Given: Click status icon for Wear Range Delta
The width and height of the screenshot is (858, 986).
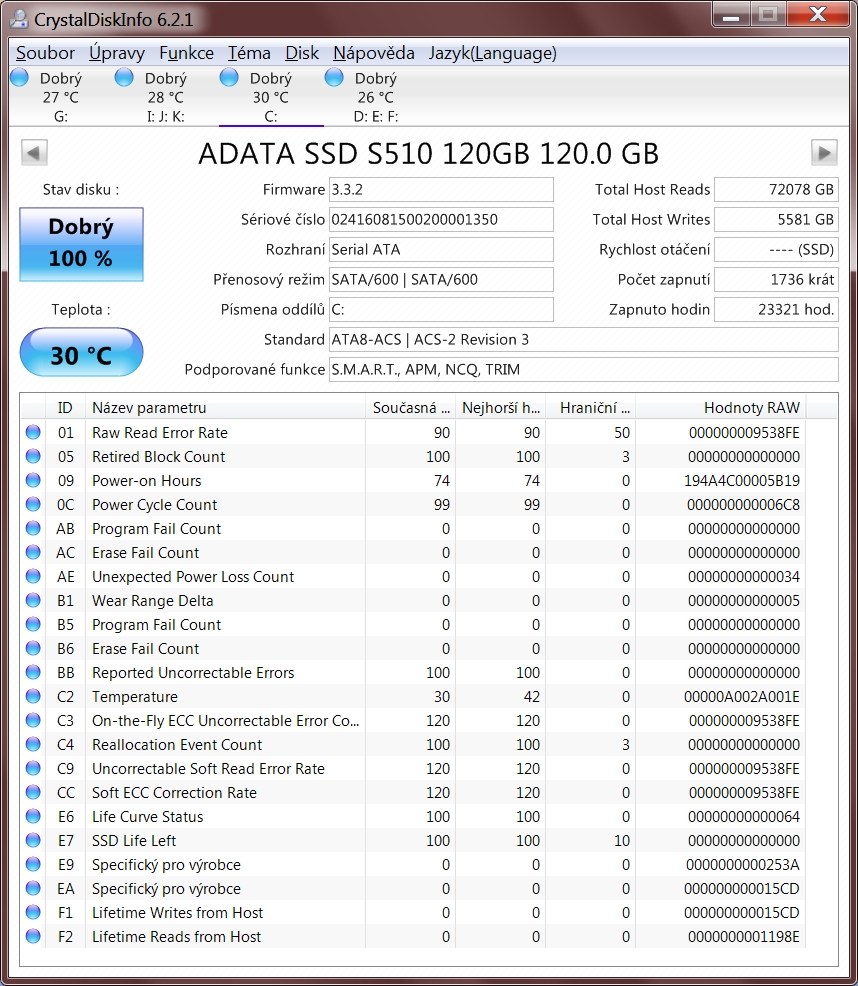Looking at the screenshot, I should pos(33,600).
